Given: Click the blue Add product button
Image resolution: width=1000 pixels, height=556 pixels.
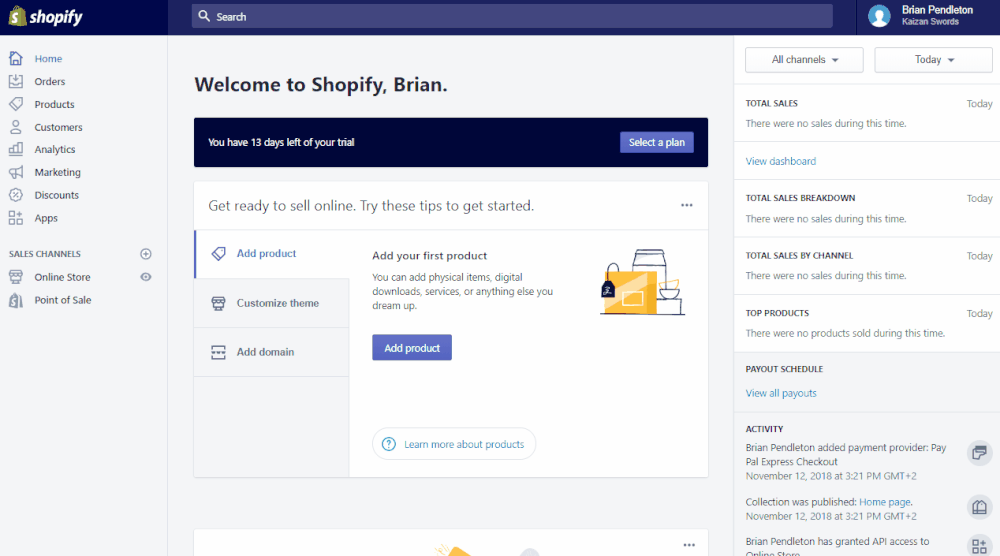Looking at the screenshot, I should 412,348.
